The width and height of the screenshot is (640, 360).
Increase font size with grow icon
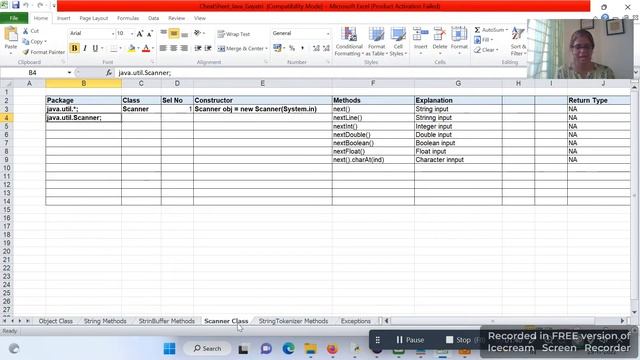(140, 33)
